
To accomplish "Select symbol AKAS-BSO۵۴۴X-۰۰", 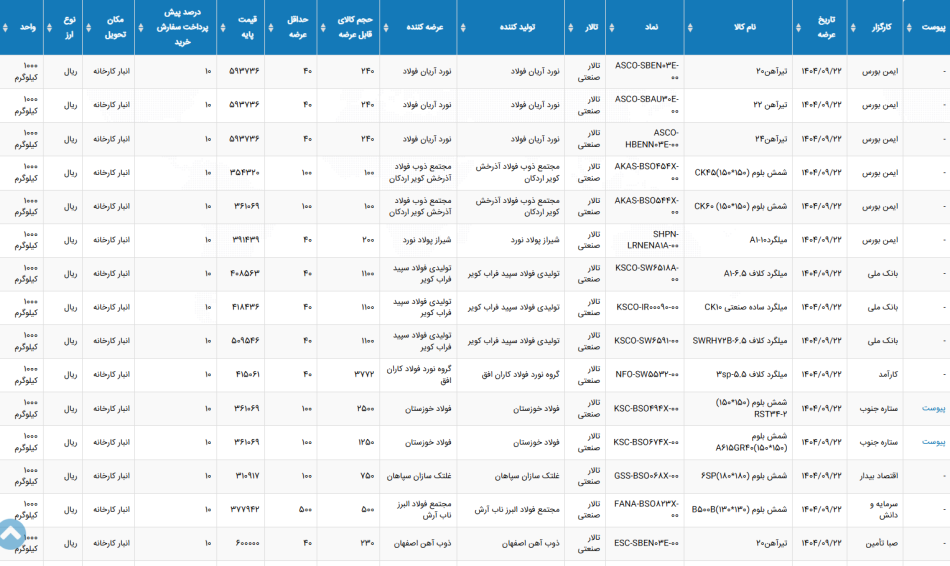I will 647,206.
